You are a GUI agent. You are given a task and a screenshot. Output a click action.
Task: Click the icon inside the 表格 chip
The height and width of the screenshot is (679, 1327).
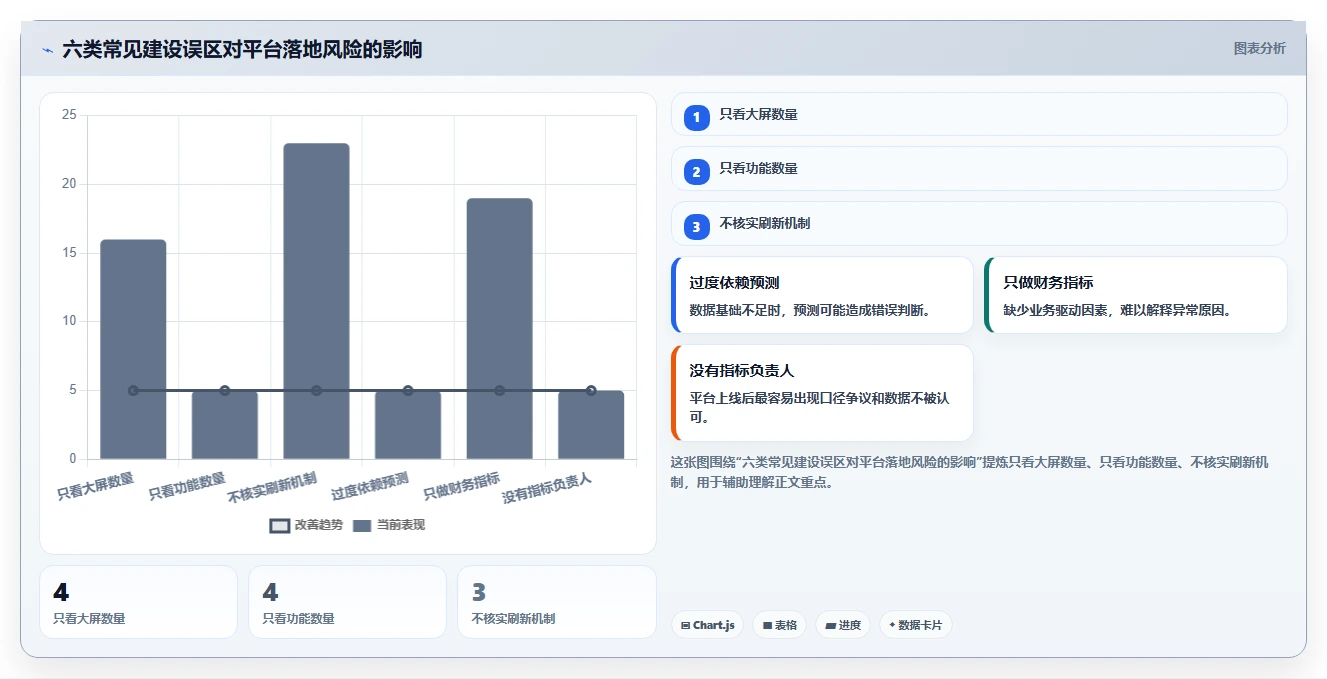pyautogui.click(x=767, y=625)
